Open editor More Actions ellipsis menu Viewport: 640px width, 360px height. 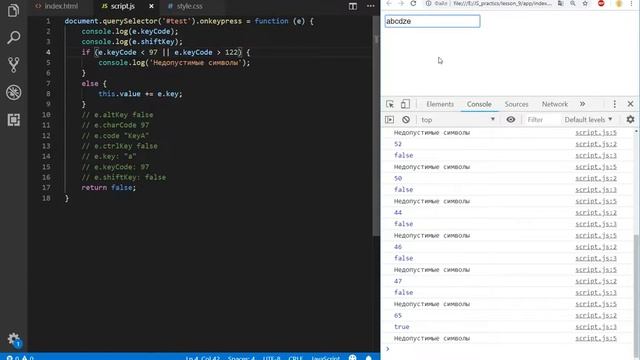pyautogui.click(x=371, y=6)
